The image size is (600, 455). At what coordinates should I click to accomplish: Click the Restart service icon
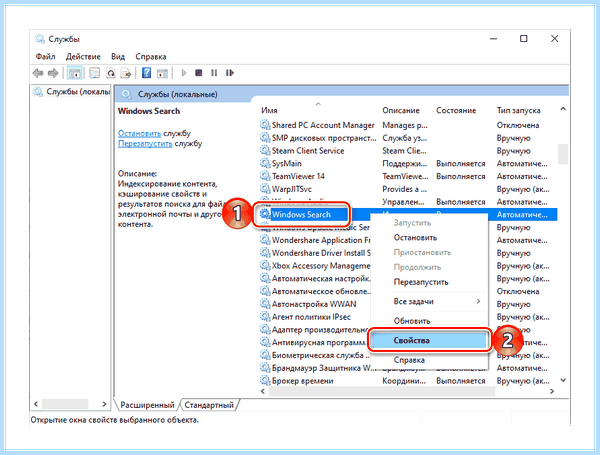(x=230, y=73)
